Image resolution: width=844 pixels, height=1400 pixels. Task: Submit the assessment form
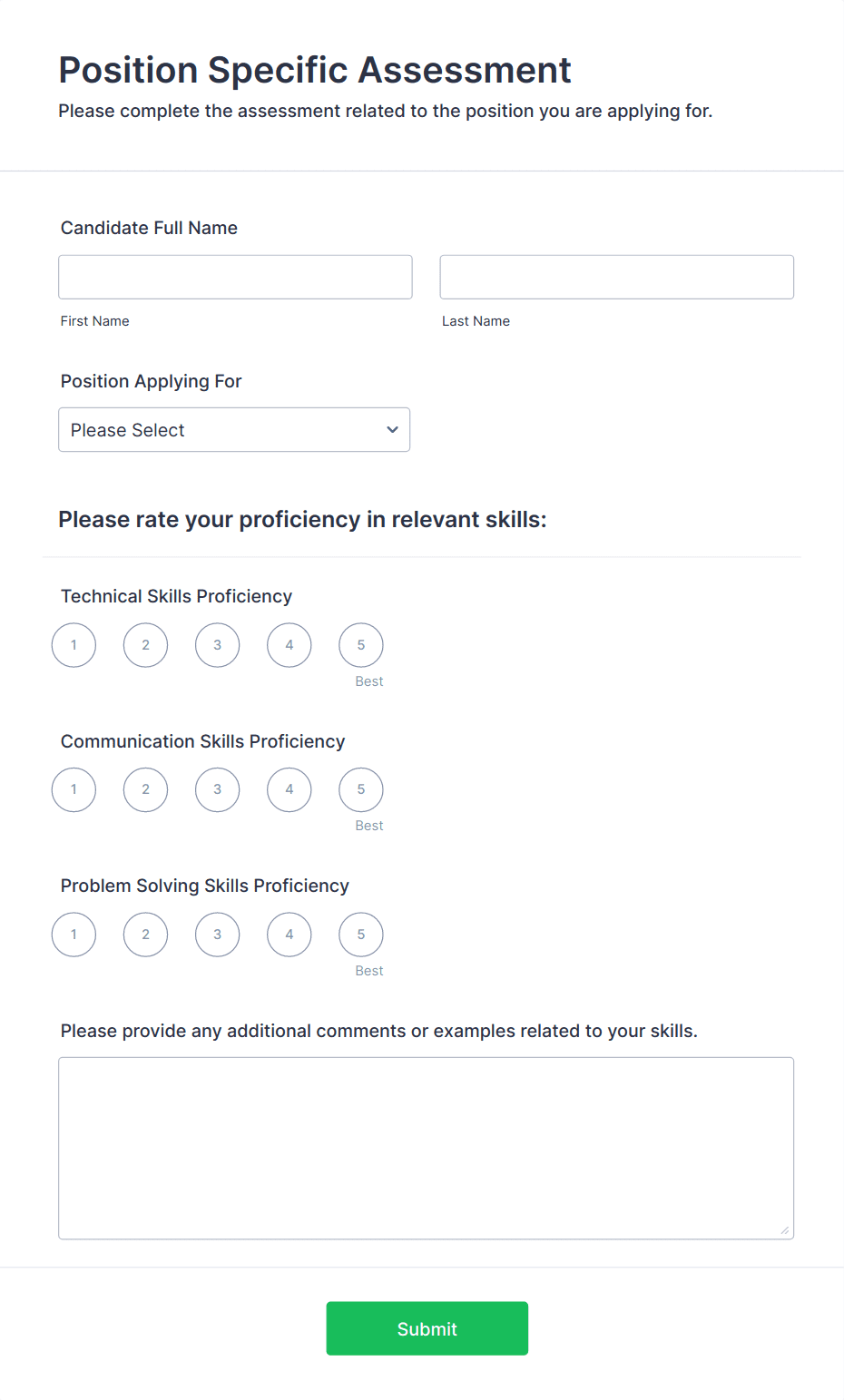[427, 1328]
